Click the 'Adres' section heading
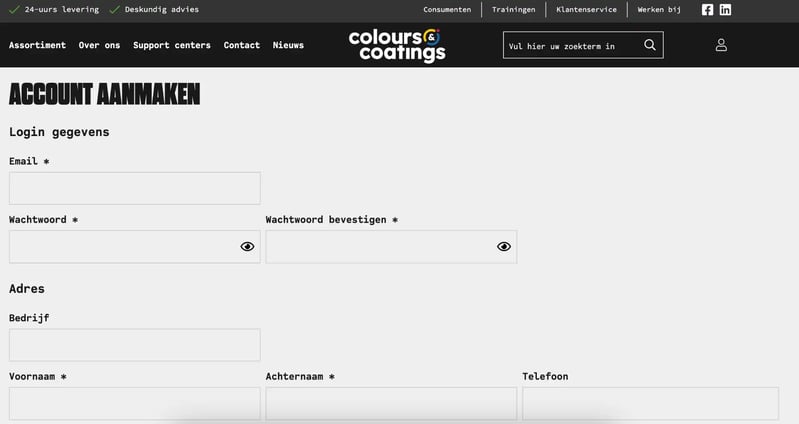 tap(26, 288)
